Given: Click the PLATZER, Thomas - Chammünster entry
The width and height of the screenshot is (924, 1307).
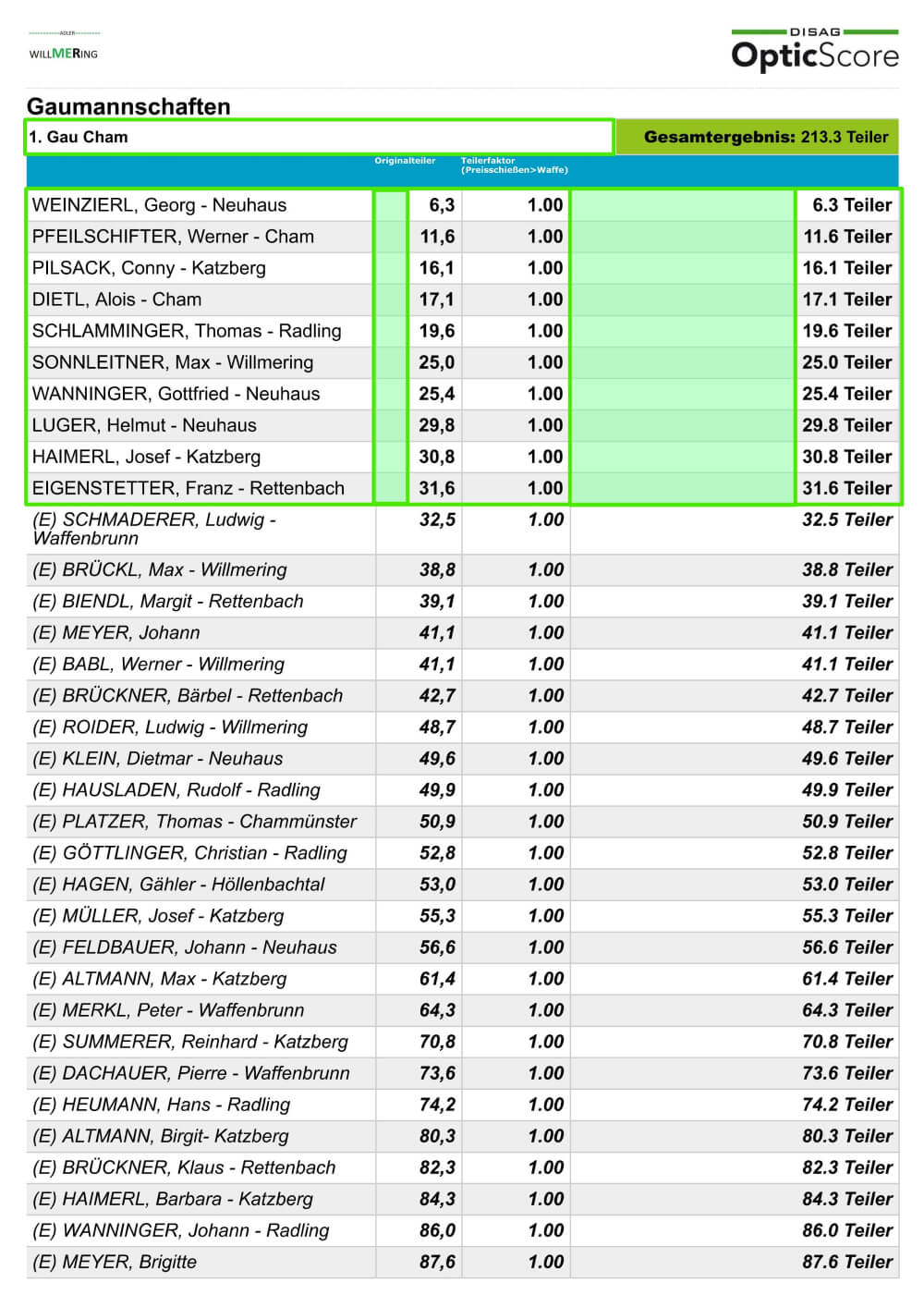Looking at the screenshot, I should 194,822.
